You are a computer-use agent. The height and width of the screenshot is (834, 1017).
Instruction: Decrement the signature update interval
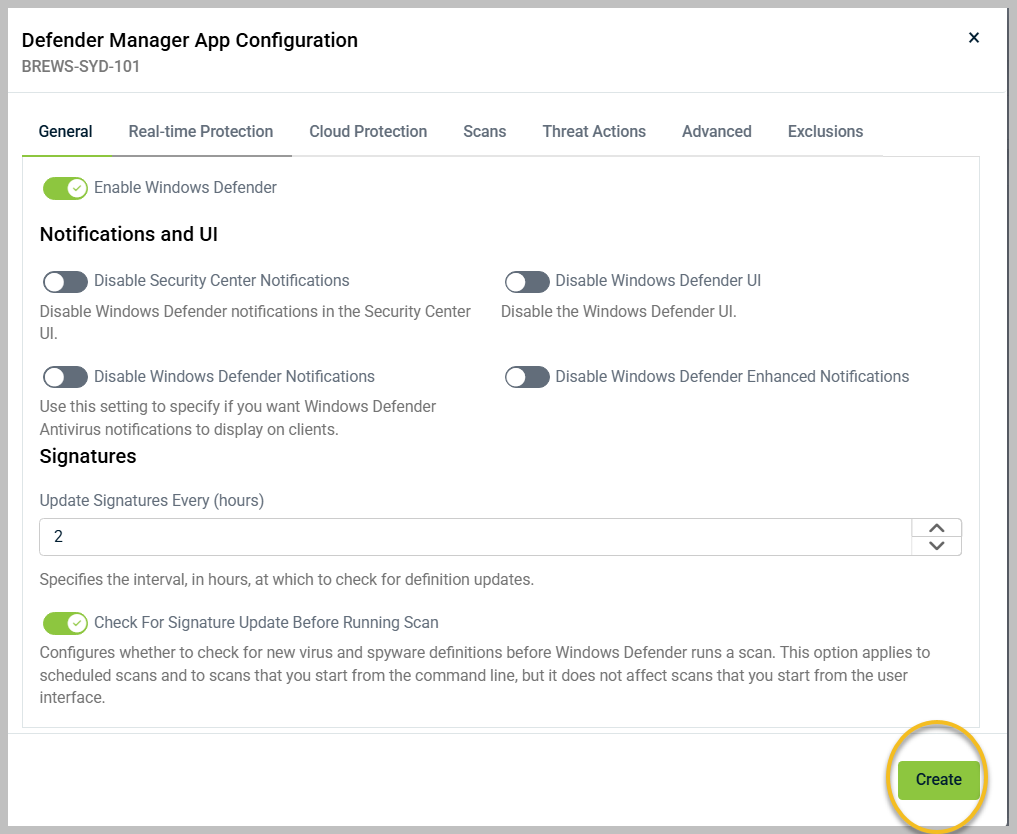pos(936,545)
